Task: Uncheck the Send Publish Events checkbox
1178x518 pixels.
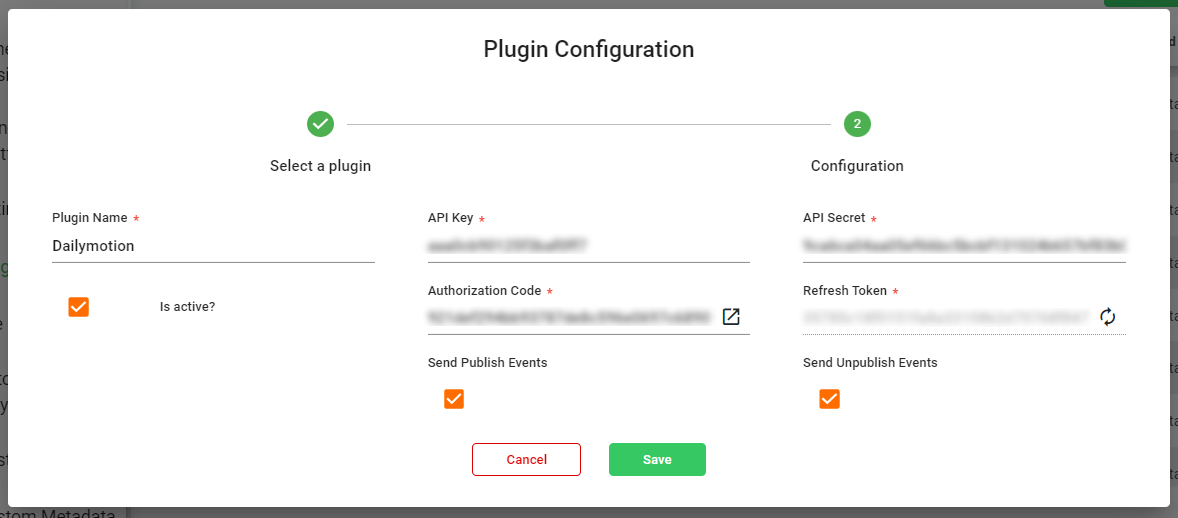Action: click(454, 399)
